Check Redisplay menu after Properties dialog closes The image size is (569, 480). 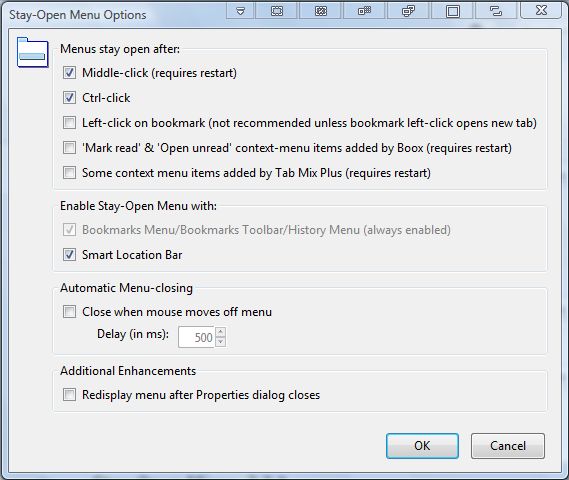pos(69,394)
